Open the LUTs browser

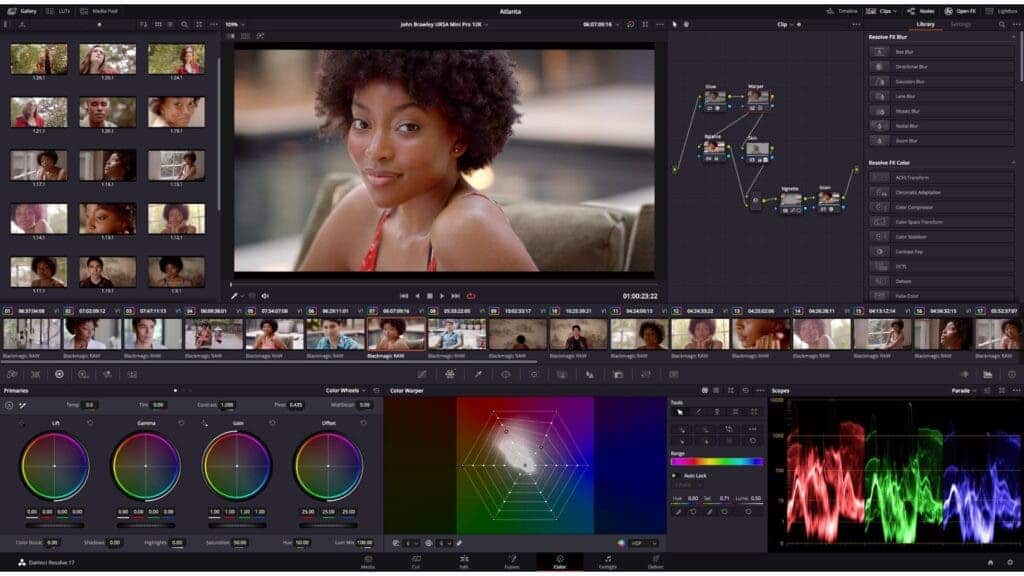click(59, 10)
